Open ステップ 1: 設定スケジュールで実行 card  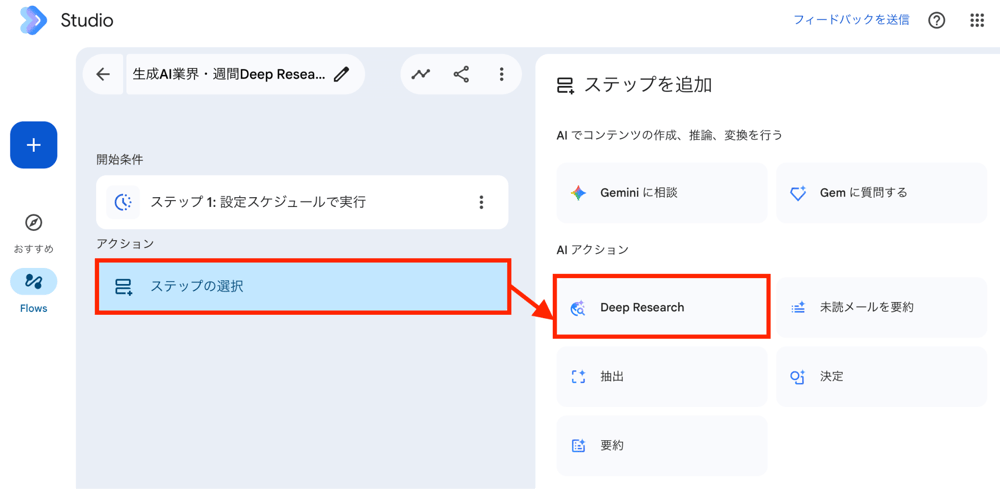[x=302, y=202]
